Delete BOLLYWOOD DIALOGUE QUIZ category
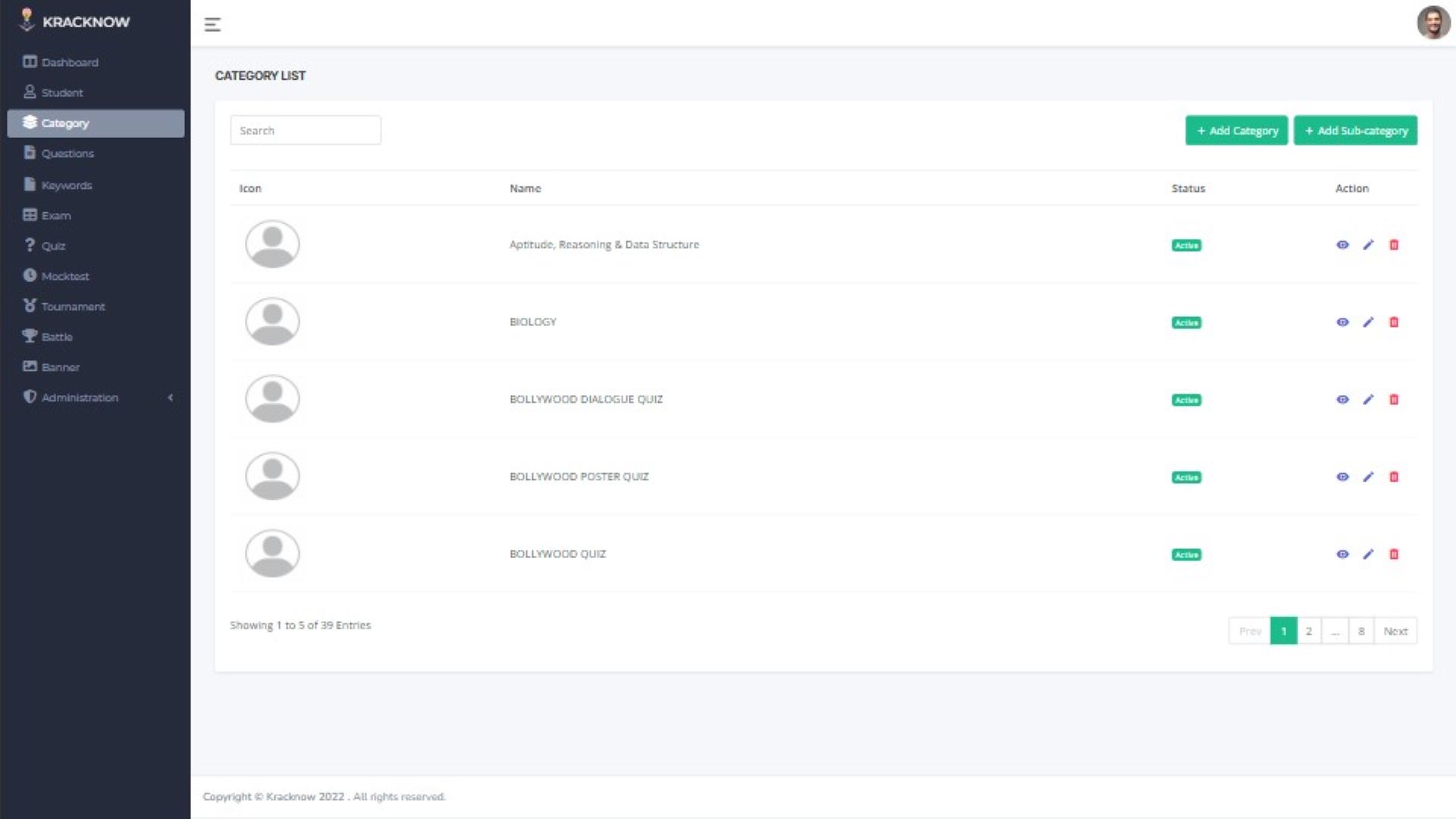This screenshot has width=1456, height=819. click(x=1394, y=400)
